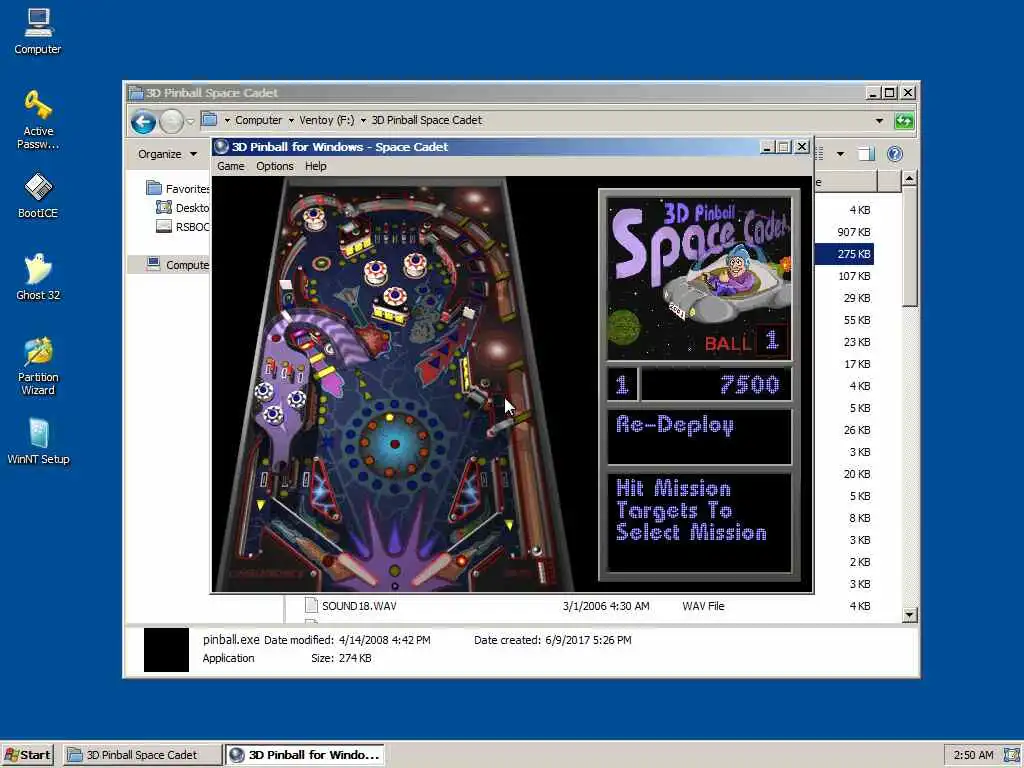The width and height of the screenshot is (1024, 768).
Task: Switch to 3D Pinball Space Cadet taskbar folder
Action: (142, 755)
